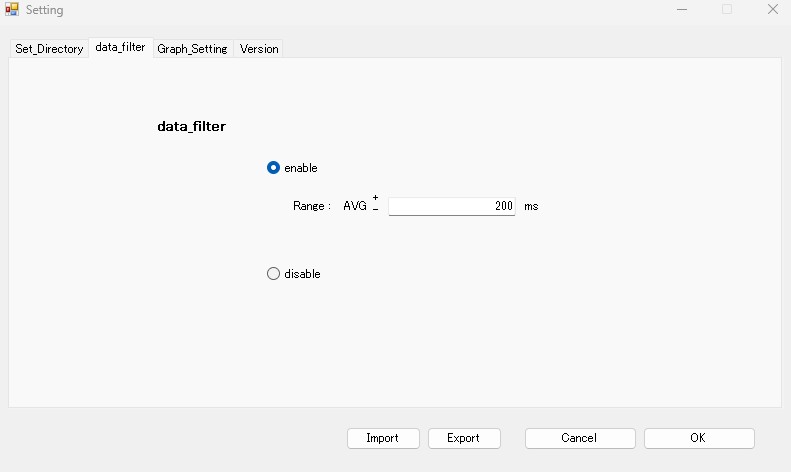
Task: Click the Import button
Action: [x=383, y=438]
